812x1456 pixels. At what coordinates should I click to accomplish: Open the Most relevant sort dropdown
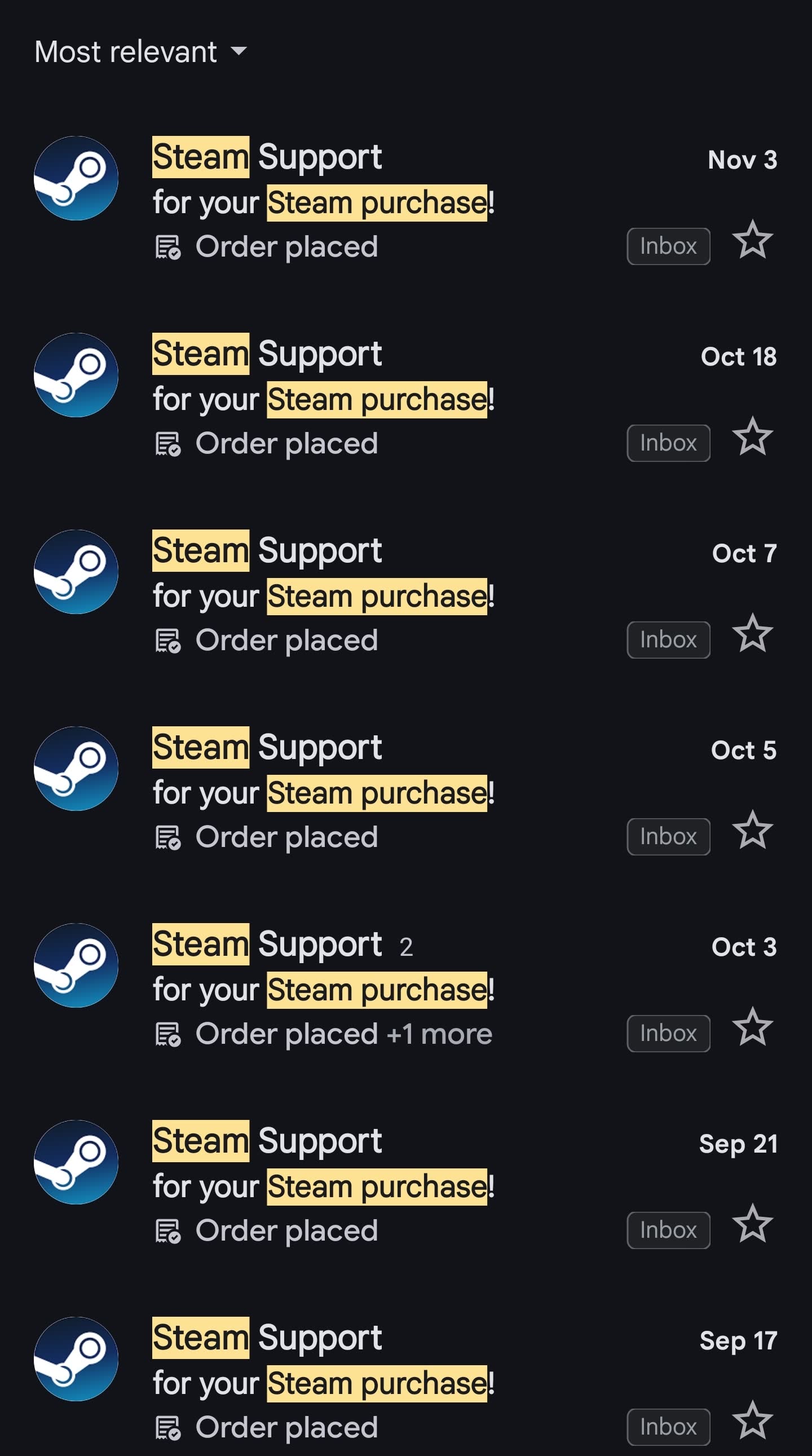[x=141, y=52]
